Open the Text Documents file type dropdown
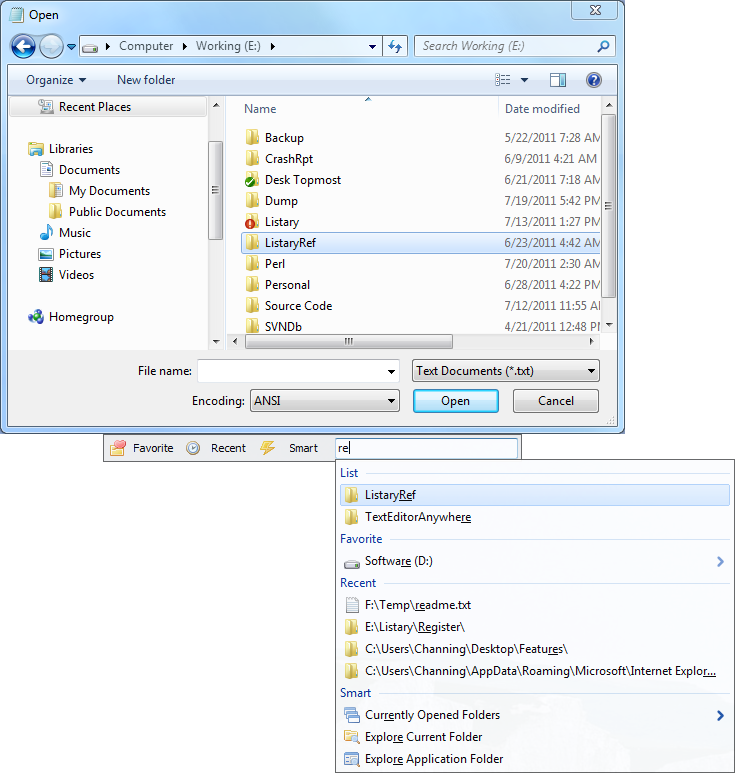The image size is (735, 773). click(506, 371)
